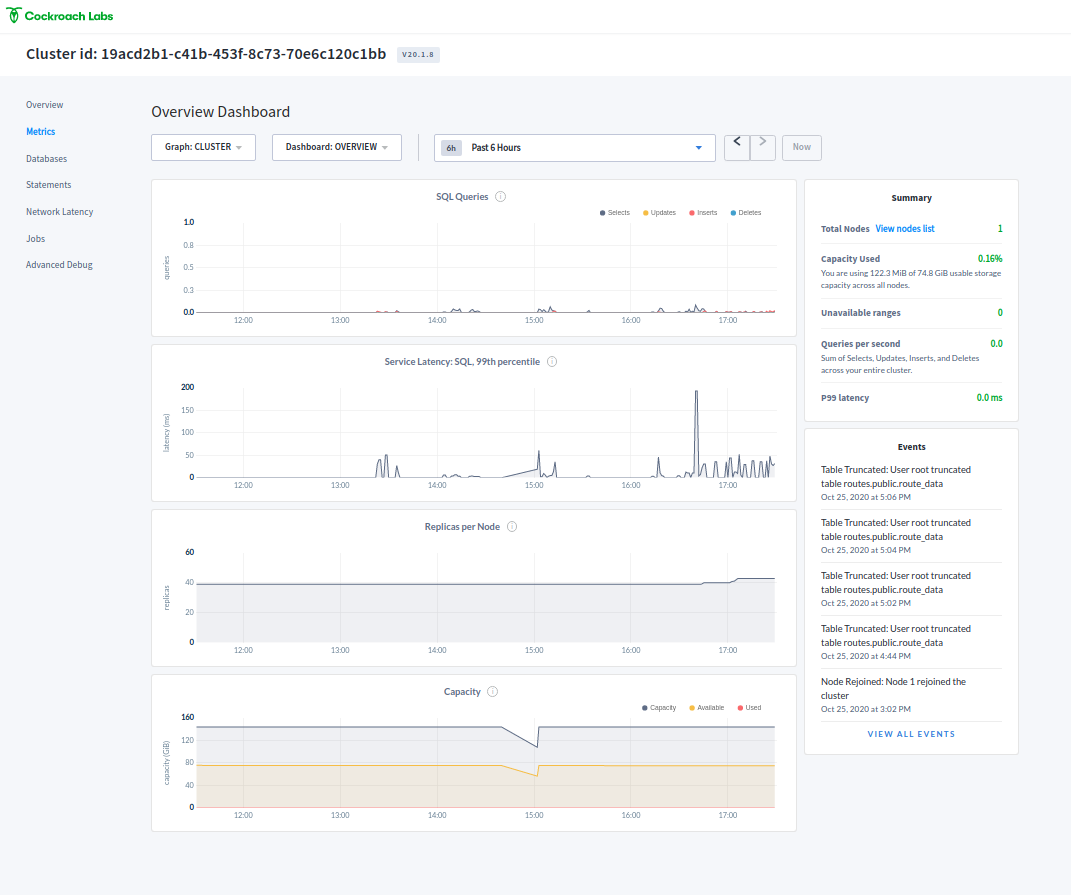Expand the Graph: CLUSTER dropdown

pyautogui.click(x=204, y=148)
